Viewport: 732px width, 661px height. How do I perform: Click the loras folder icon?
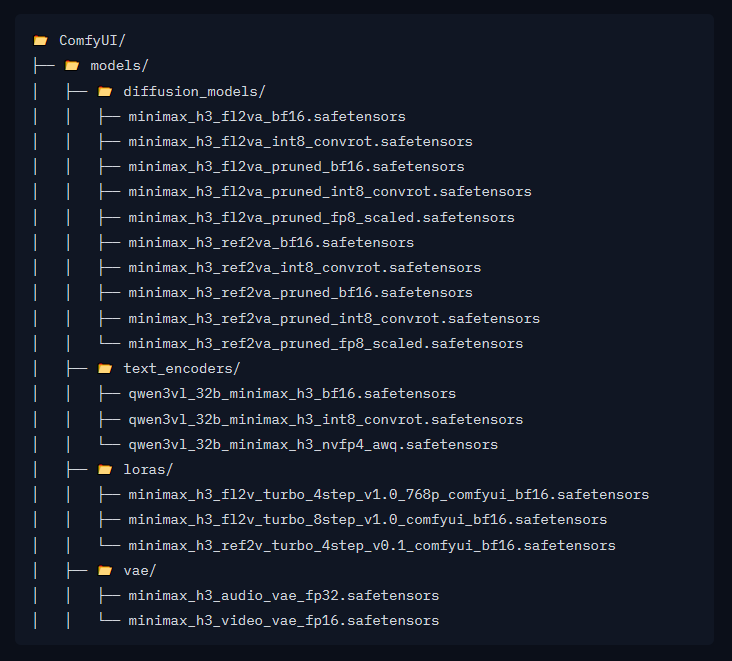pos(105,470)
